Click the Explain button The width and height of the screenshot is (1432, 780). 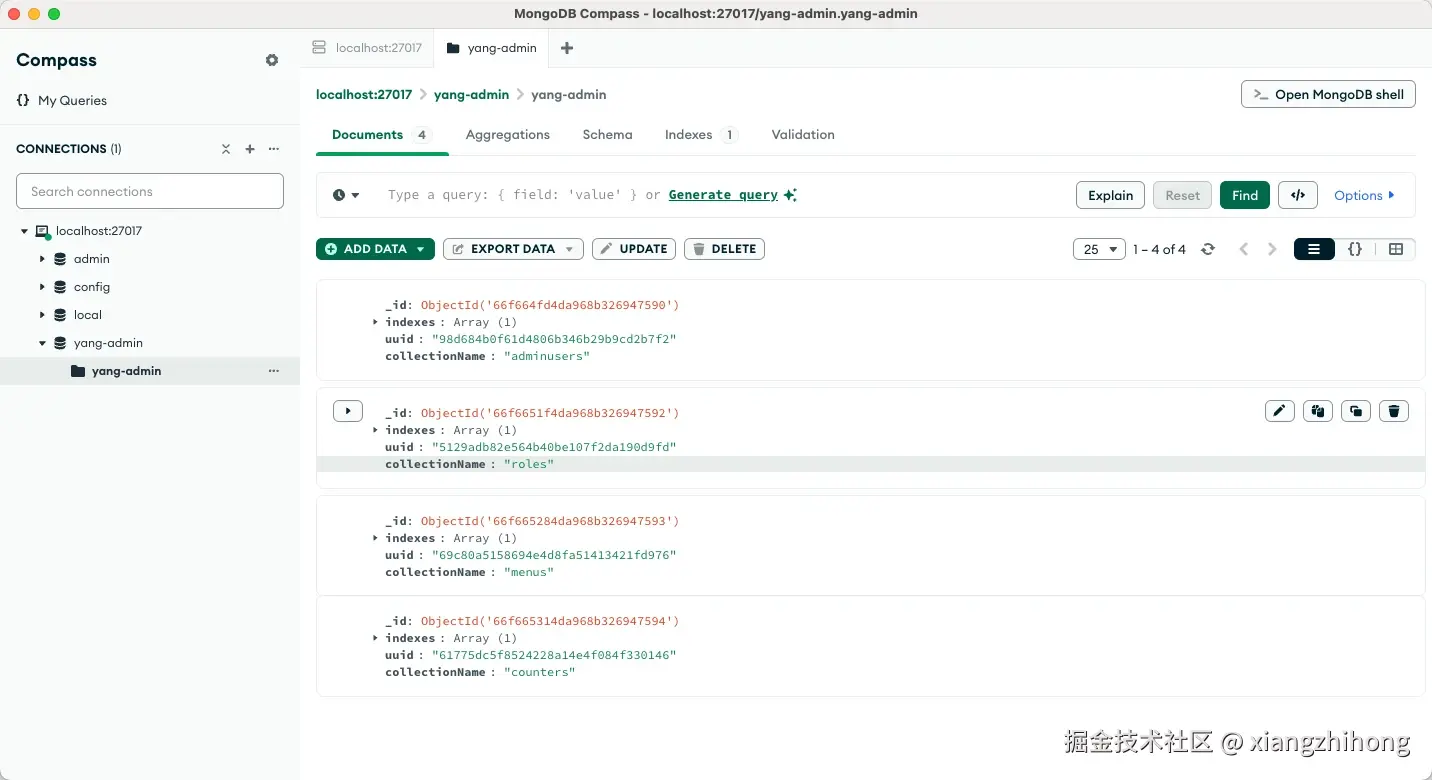coord(1110,195)
